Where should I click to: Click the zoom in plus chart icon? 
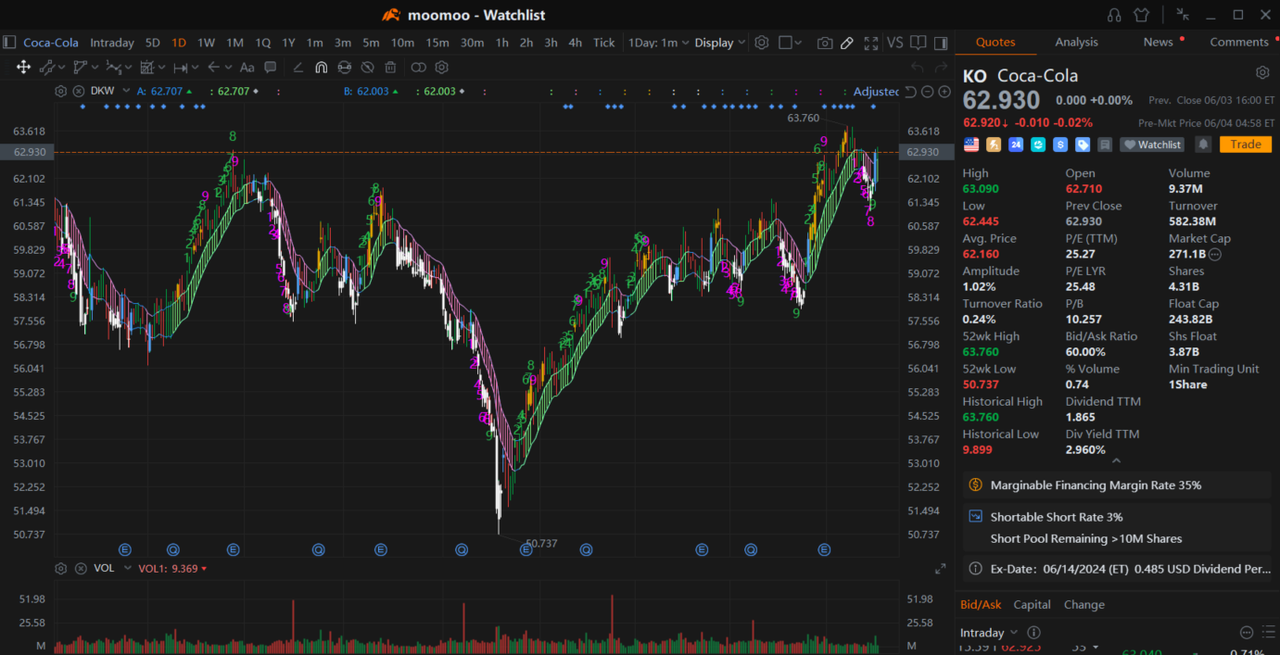pos(944,91)
